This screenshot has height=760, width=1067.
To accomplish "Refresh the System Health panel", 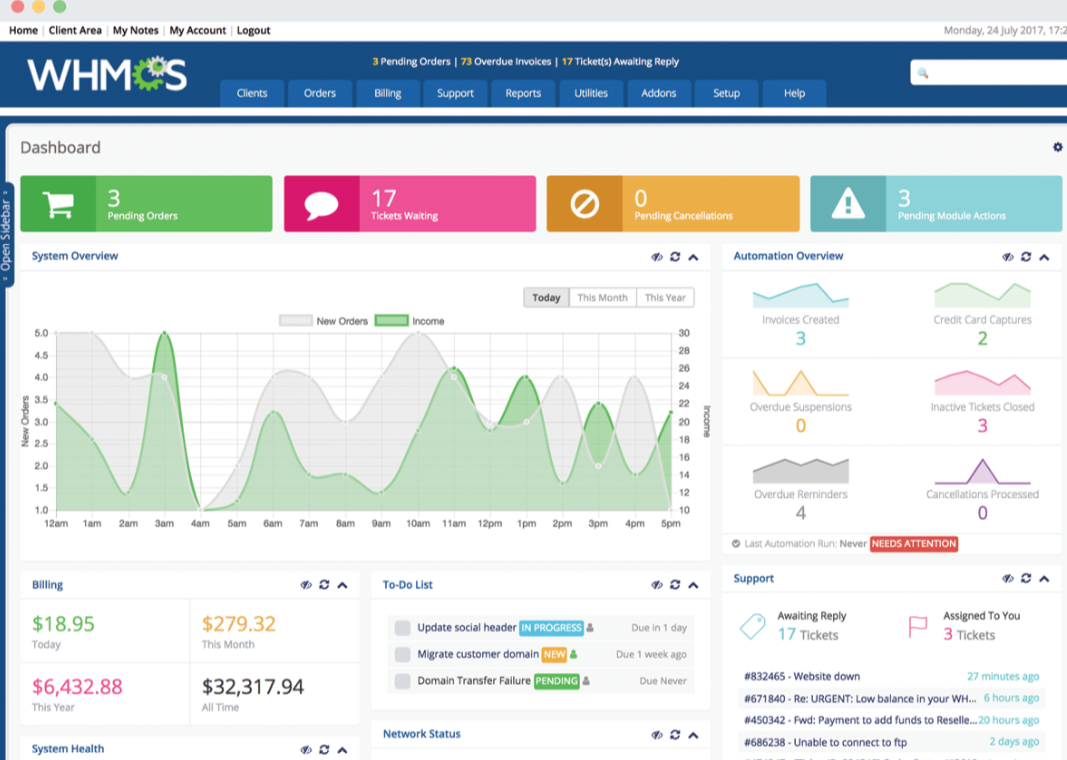I will point(325,749).
